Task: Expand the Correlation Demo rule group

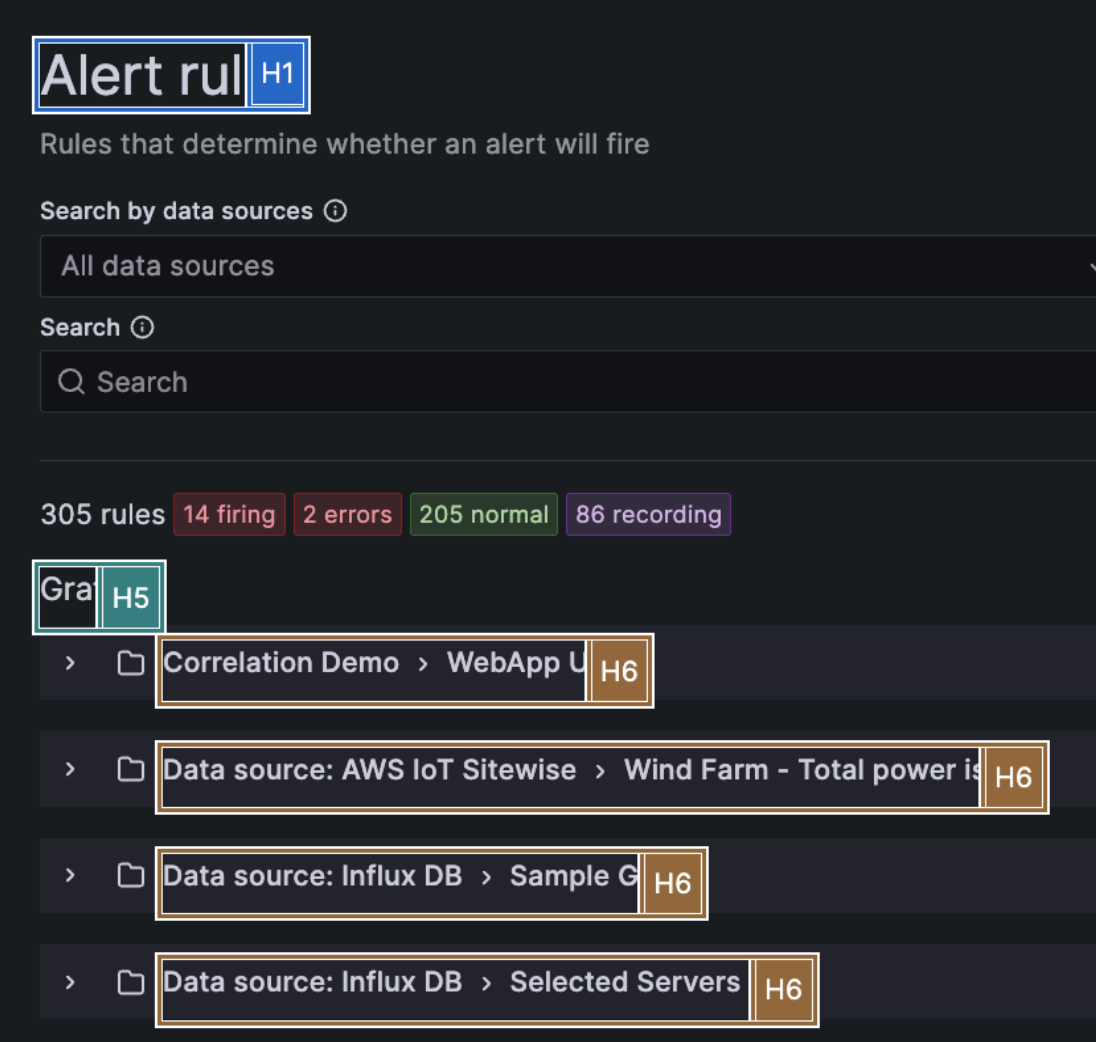Action: click(69, 663)
